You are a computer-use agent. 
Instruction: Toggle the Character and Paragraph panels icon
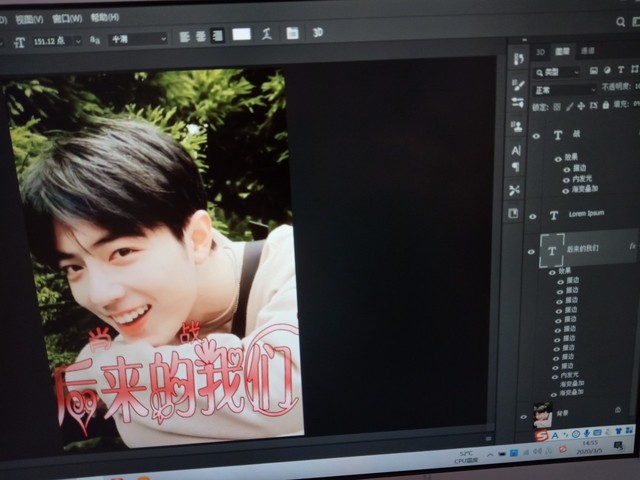click(292, 33)
